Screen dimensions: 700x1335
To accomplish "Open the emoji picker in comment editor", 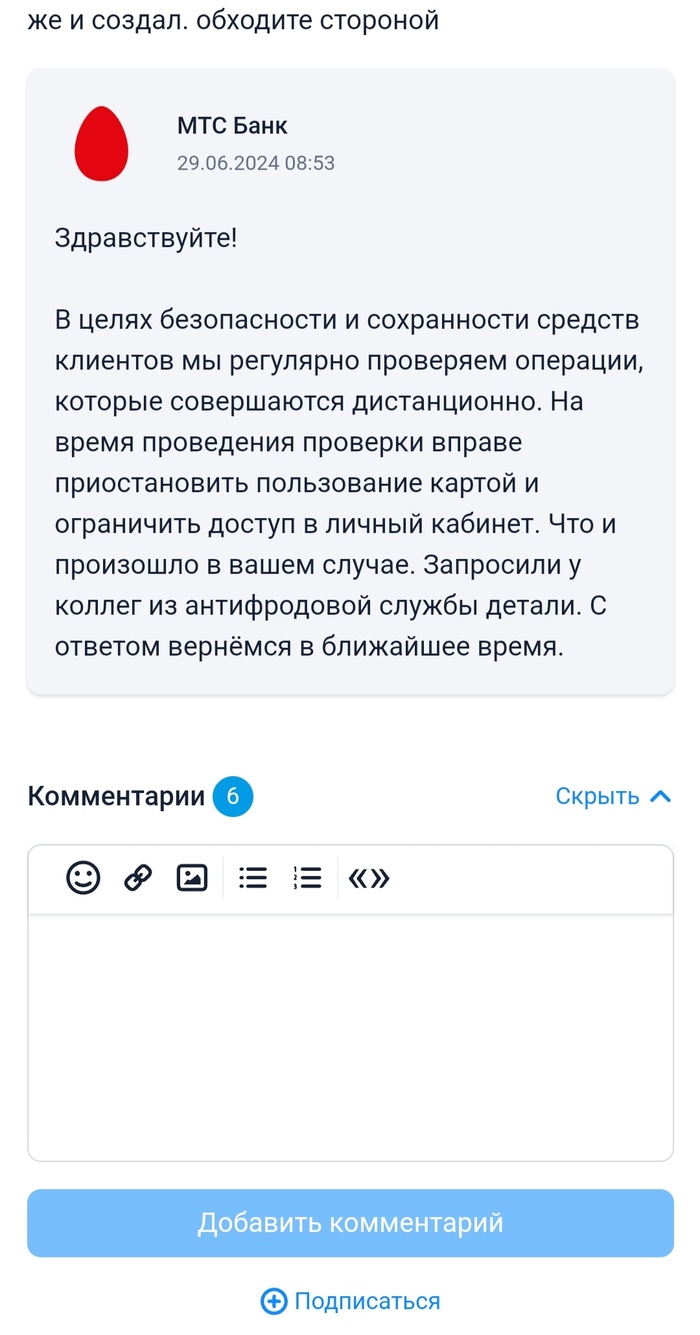I will (83, 878).
